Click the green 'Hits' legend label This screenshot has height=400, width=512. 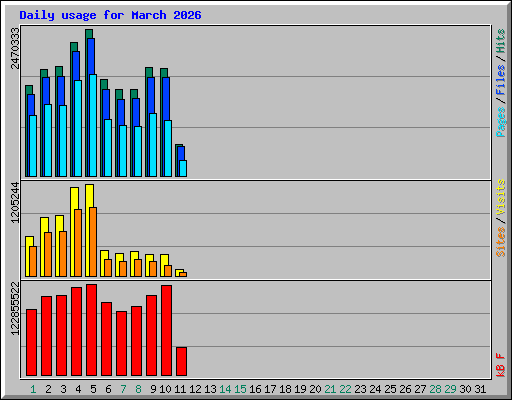click(x=500, y=41)
